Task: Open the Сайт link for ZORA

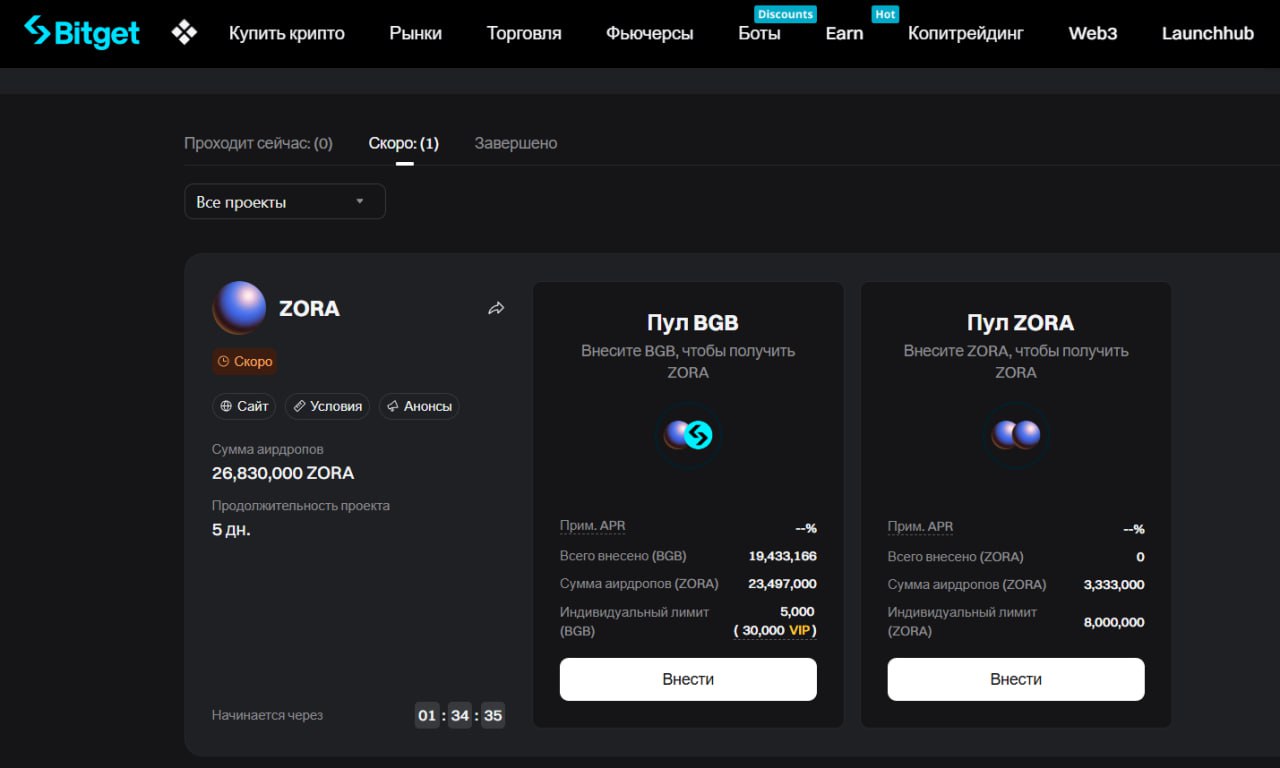Action: pos(245,406)
